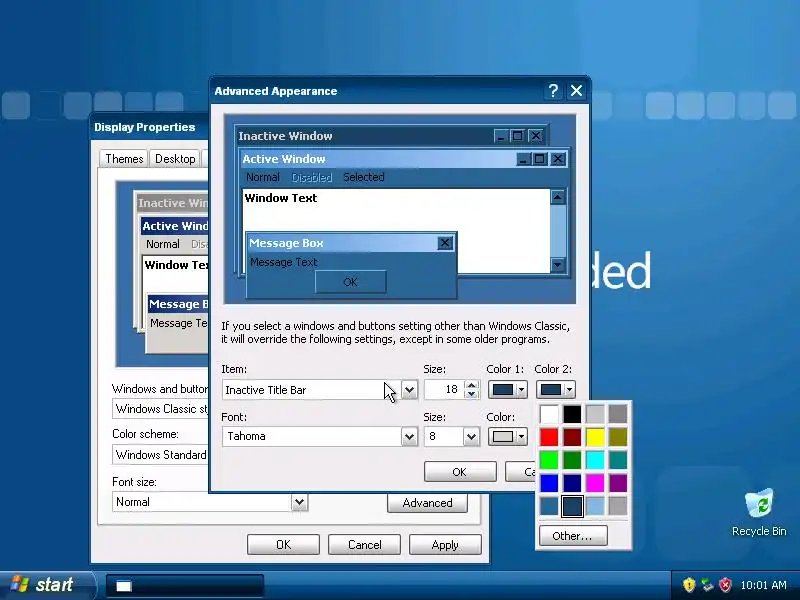Click the Advanced button in Display Properties
Screen dimensions: 800x600
pos(428,503)
